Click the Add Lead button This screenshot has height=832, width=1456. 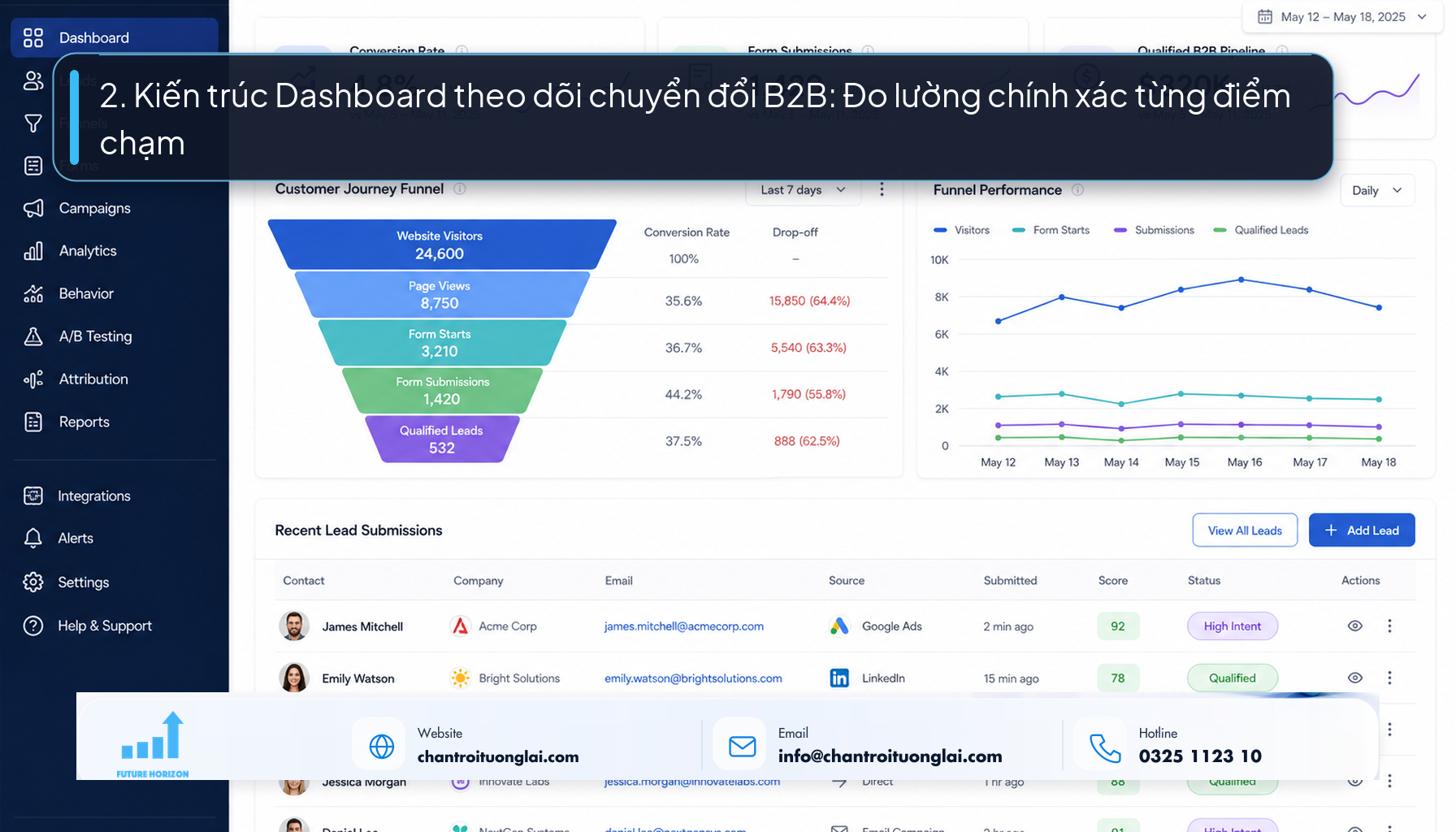tap(1362, 530)
